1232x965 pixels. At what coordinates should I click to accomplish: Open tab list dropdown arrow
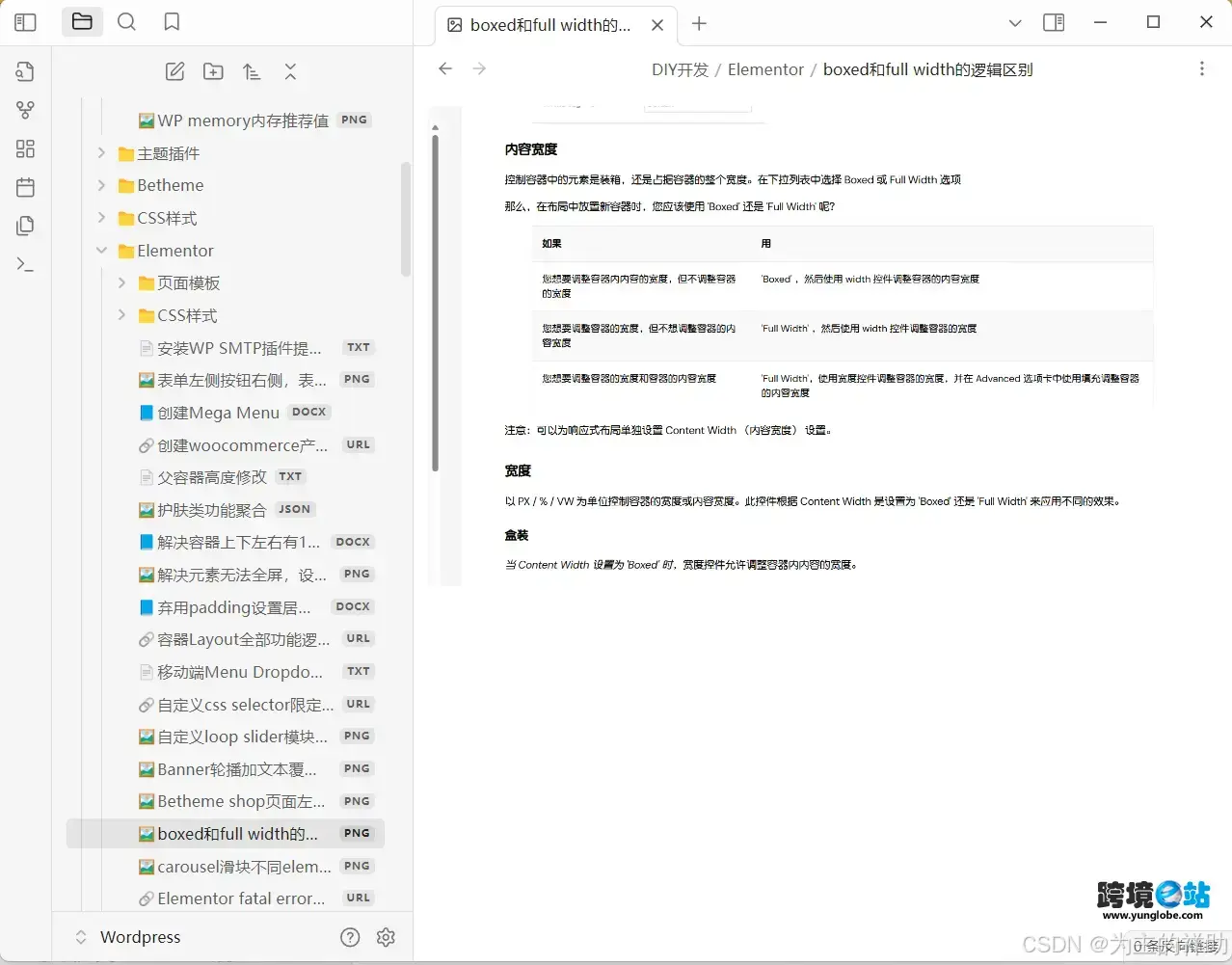pyautogui.click(x=1015, y=22)
